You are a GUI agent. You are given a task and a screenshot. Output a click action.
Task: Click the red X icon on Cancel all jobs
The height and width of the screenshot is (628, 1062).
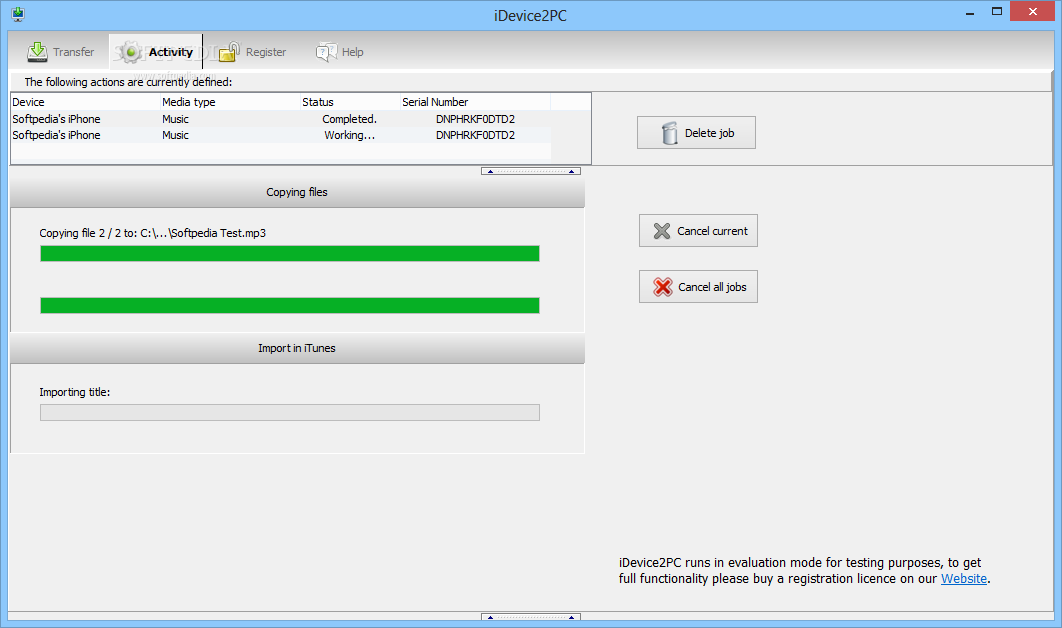pos(662,287)
